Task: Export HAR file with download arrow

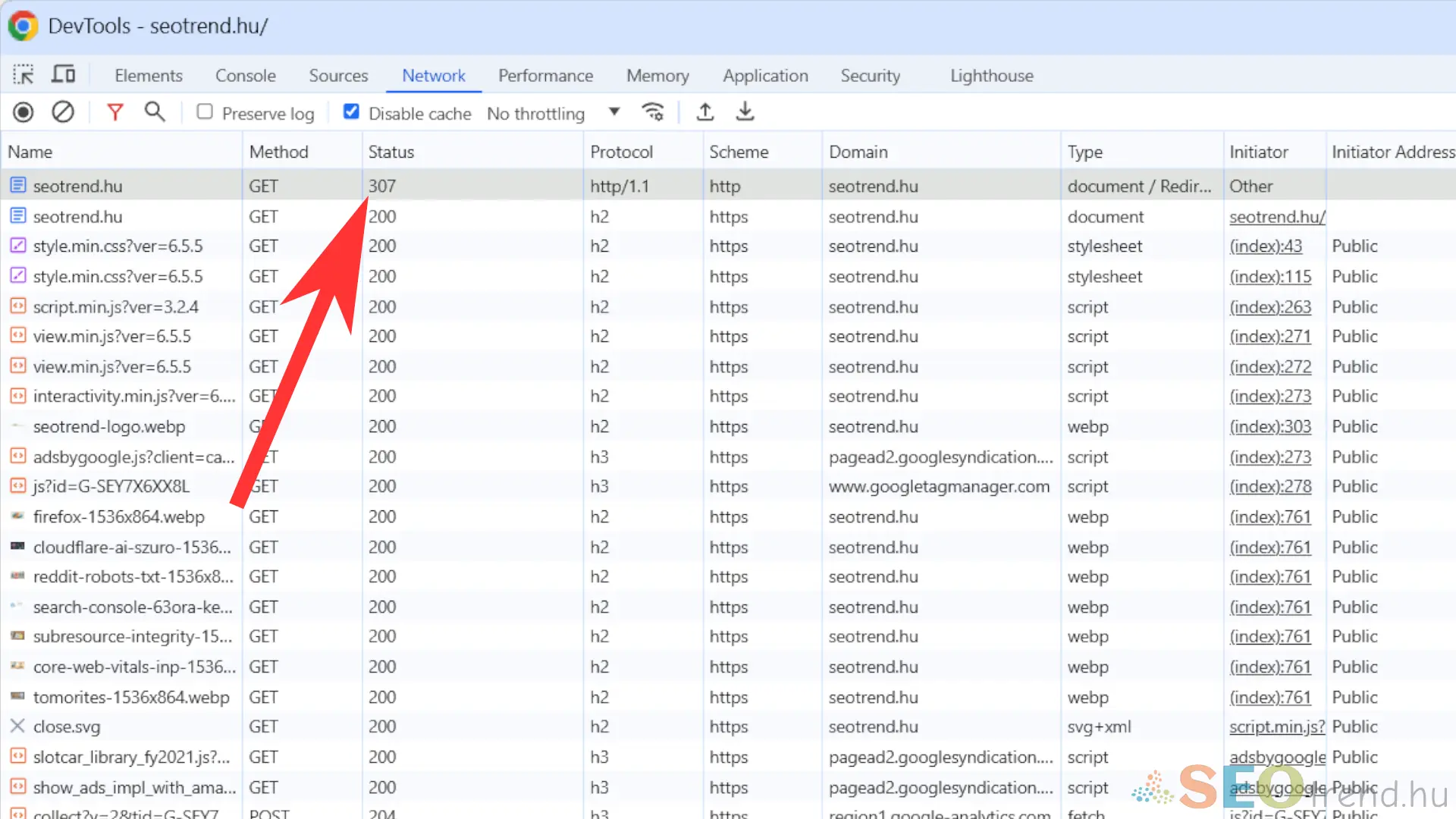Action: (745, 112)
